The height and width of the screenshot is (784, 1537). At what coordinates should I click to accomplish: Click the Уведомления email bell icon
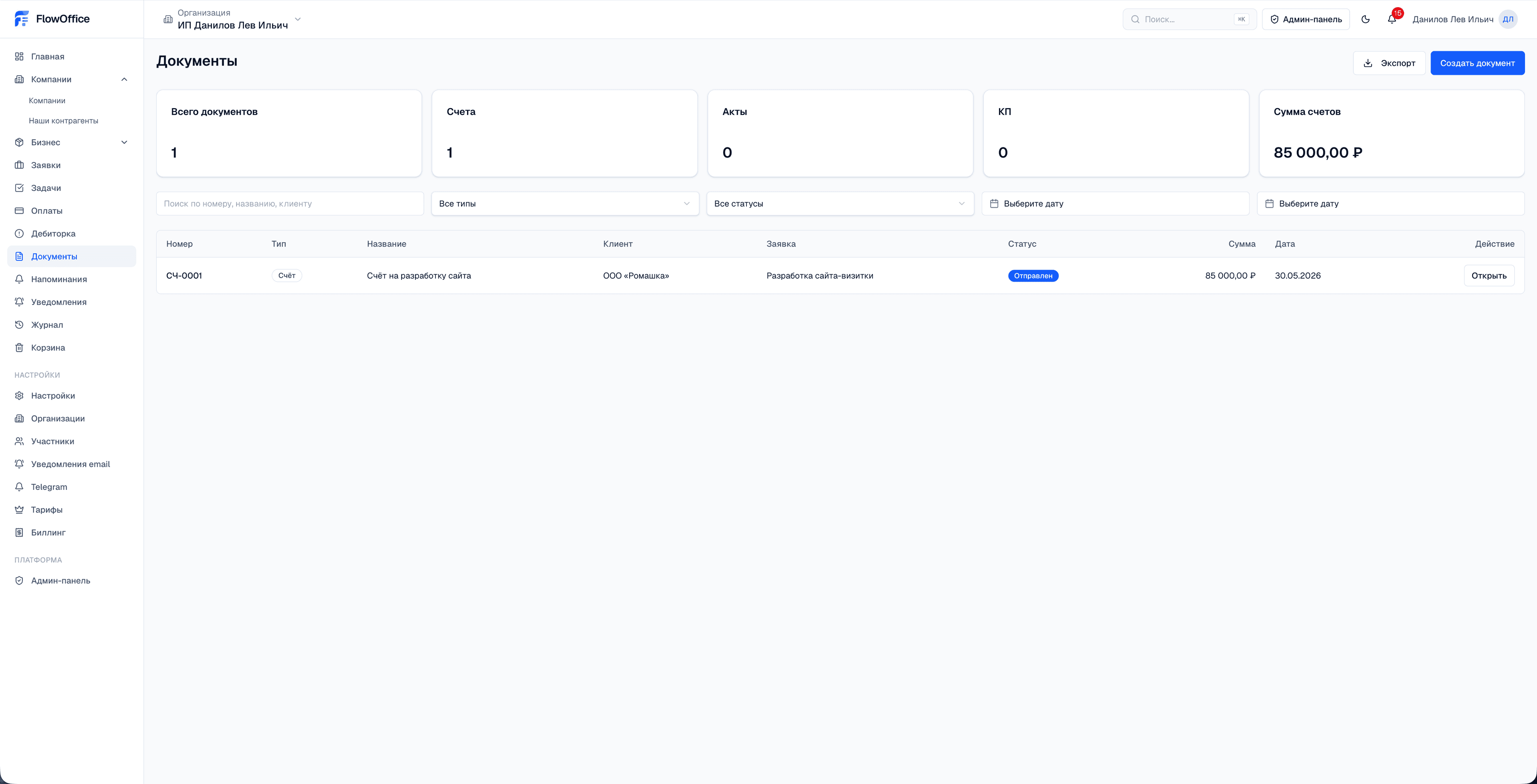pos(19,464)
